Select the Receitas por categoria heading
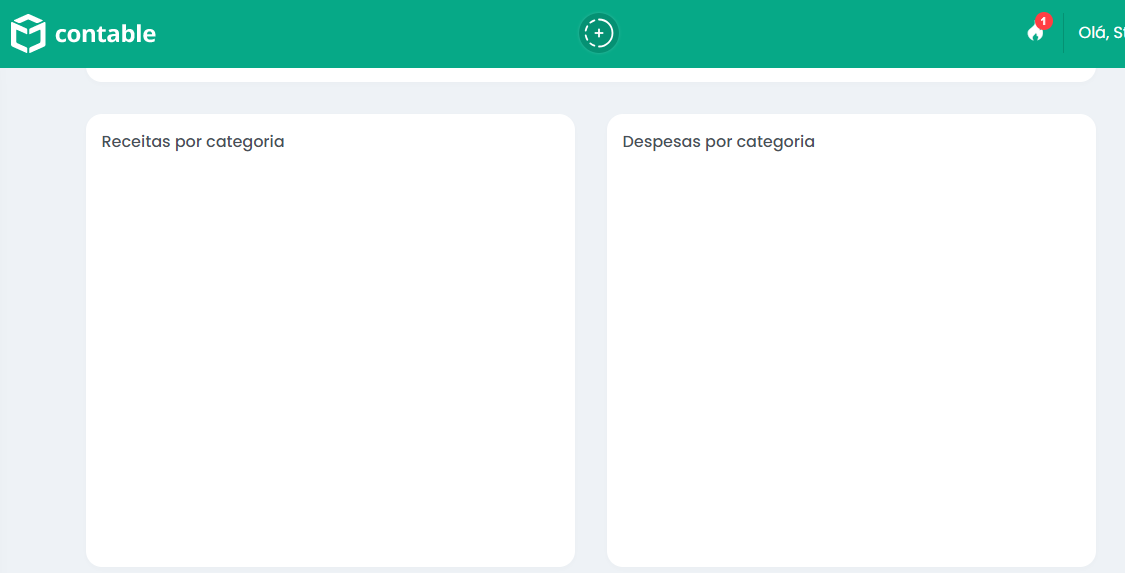Screen dimensions: 1125x573 [193, 141]
